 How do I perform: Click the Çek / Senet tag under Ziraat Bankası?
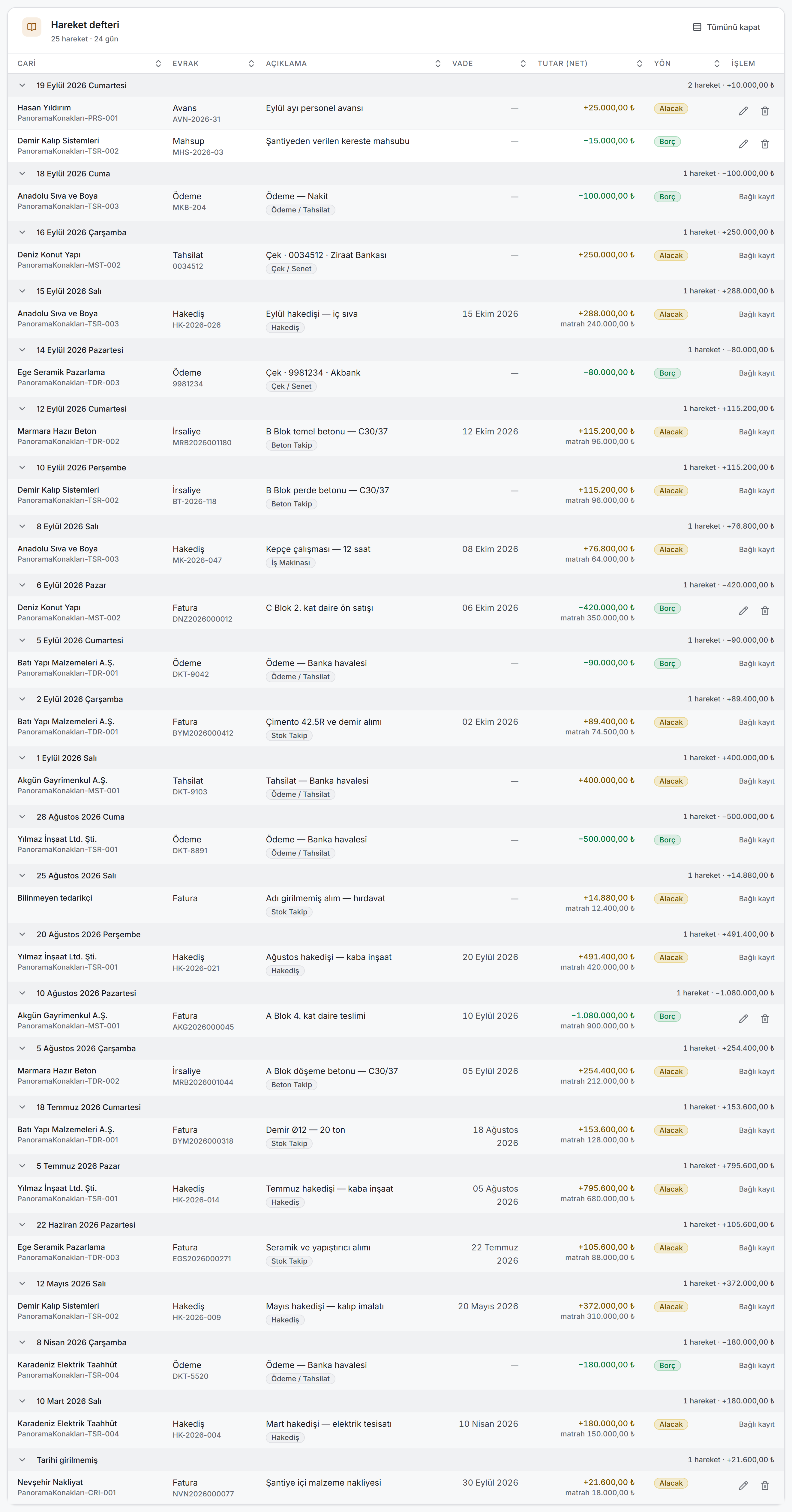(291, 269)
